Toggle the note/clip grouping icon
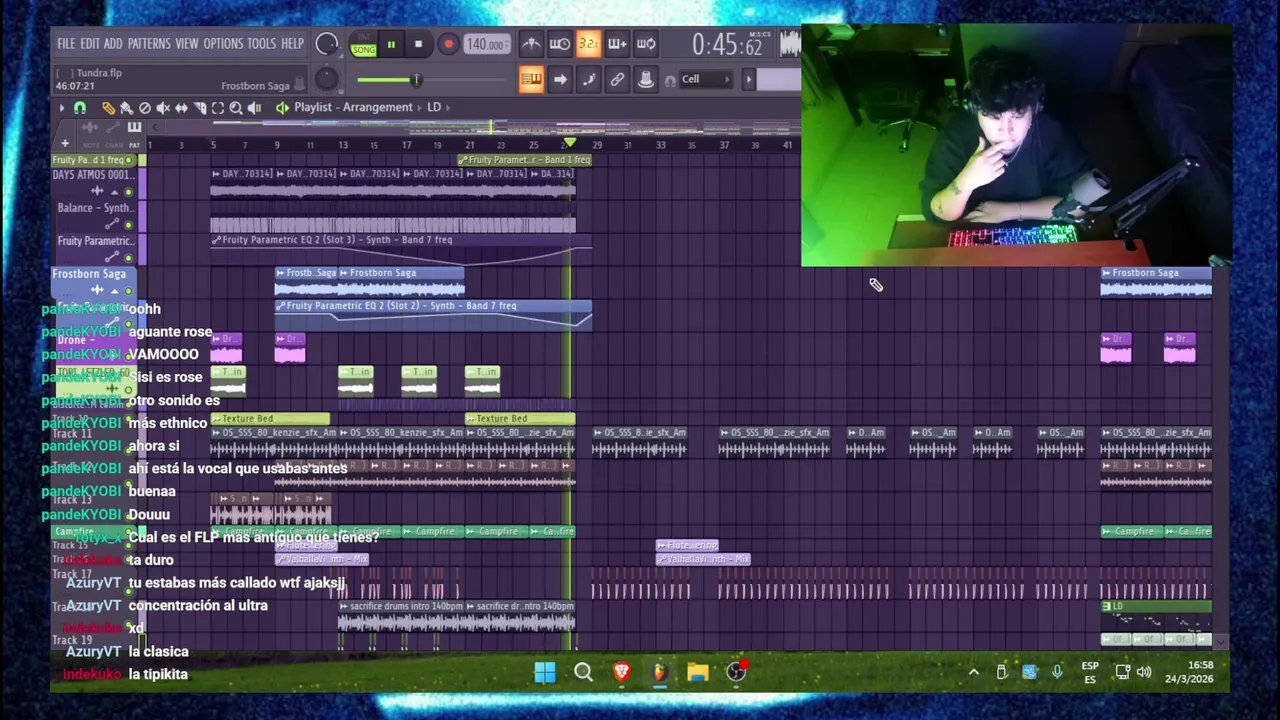Image resolution: width=1280 pixels, height=720 pixels. (x=588, y=79)
